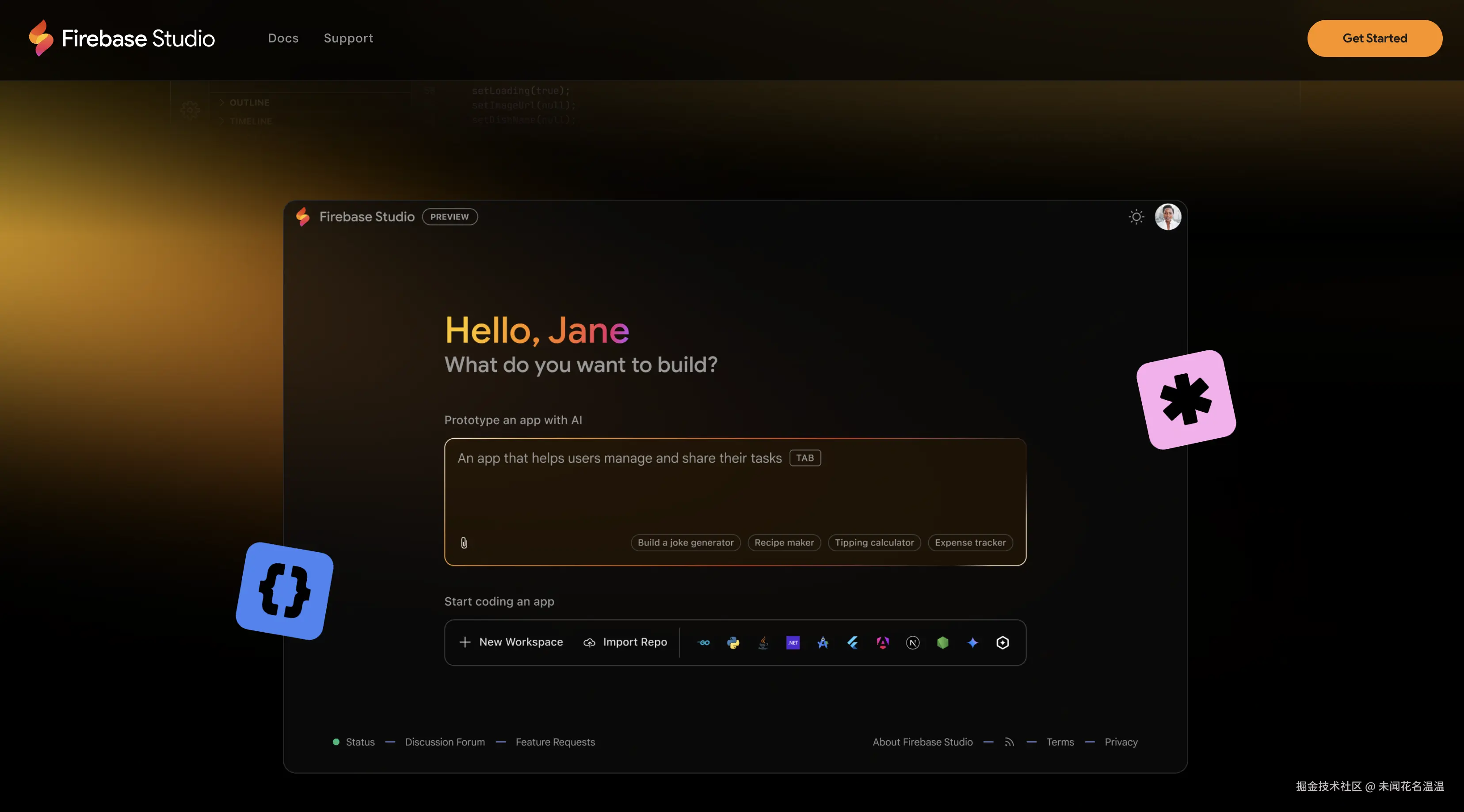The height and width of the screenshot is (812, 1464).
Task: Choose the 'Tipping calculator' suggestion chip
Action: pyautogui.click(x=874, y=542)
